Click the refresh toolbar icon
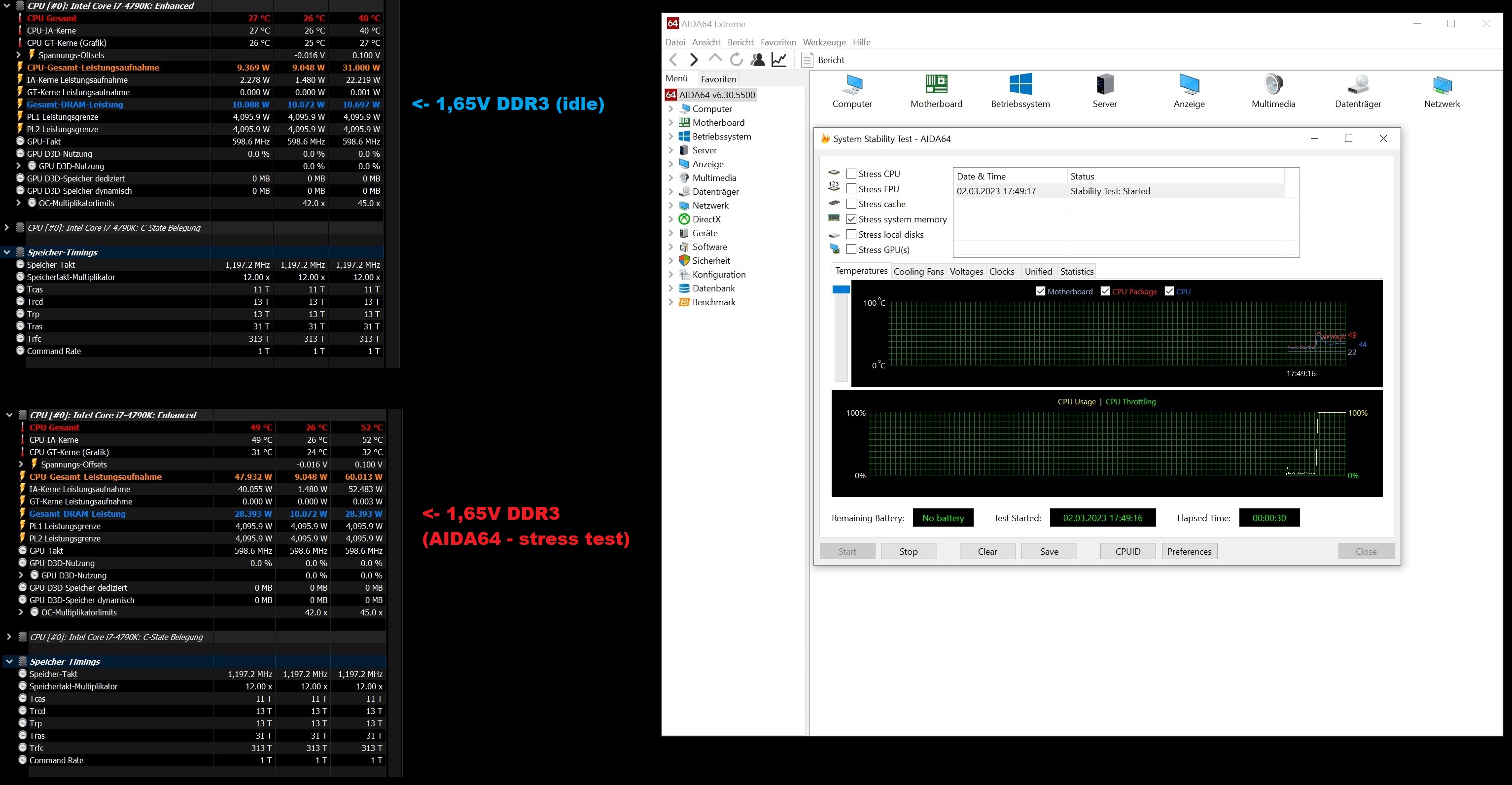Screen dimensions: 1512x785 coord(736,59)
